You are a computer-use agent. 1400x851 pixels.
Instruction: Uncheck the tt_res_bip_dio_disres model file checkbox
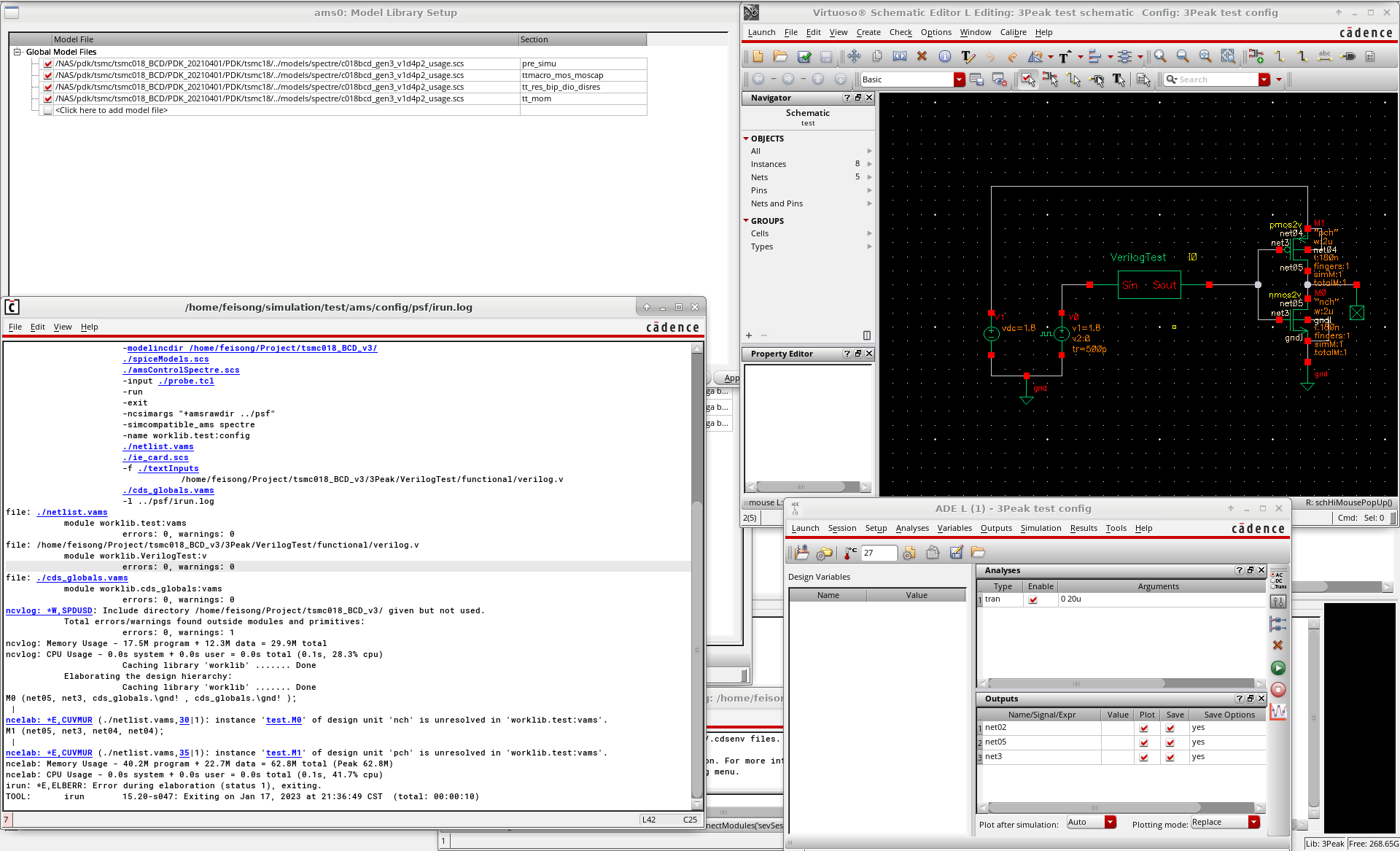tap(48, 88)
